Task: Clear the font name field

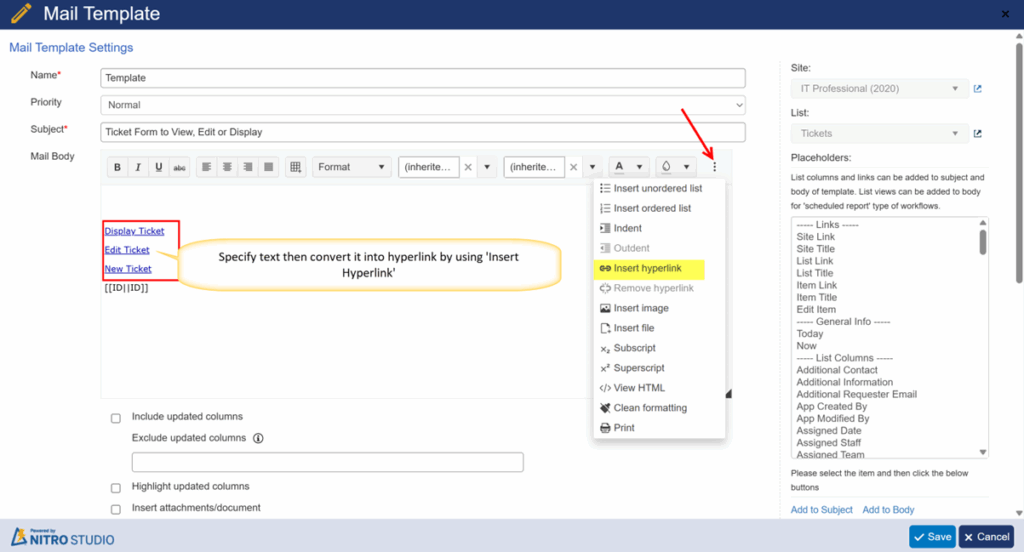Action: (468, 167)
